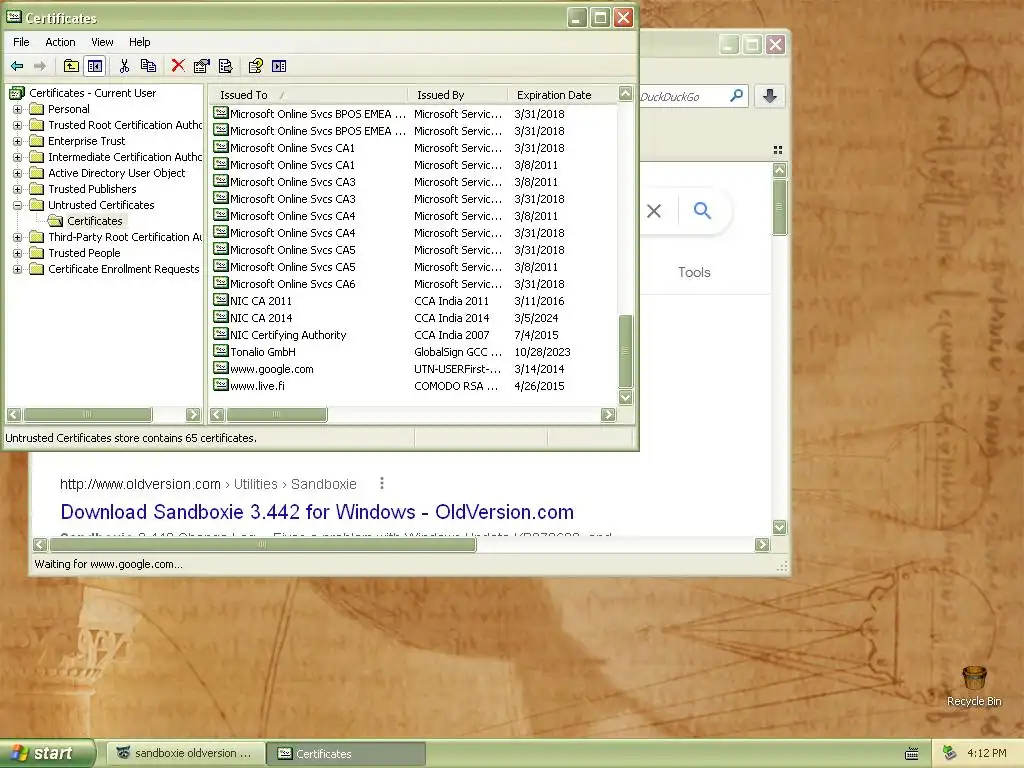Collapse the Untrusted Certificates node

pyautogui.click(x=18, y=205)
